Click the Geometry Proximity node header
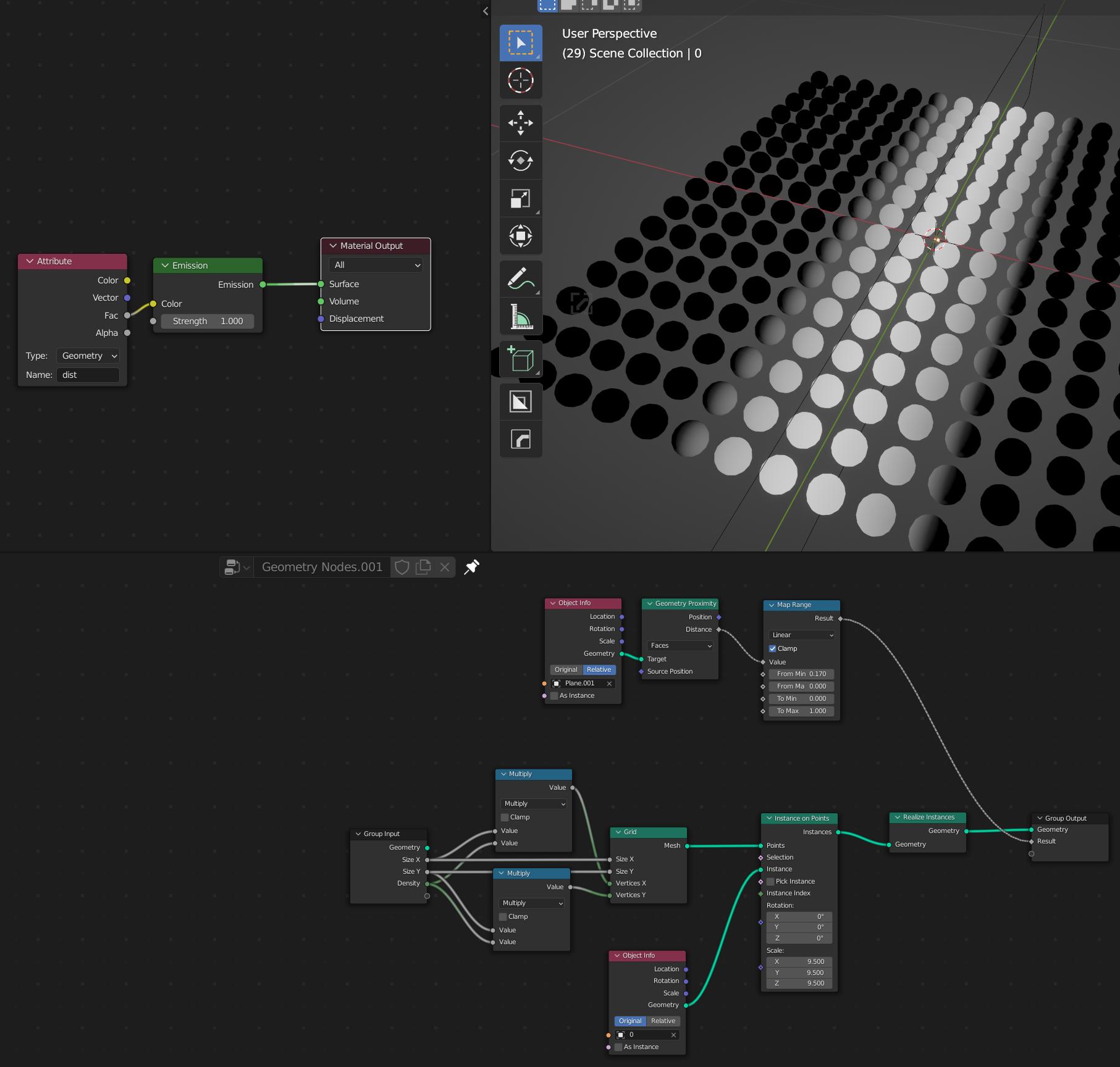 (680, 603)
